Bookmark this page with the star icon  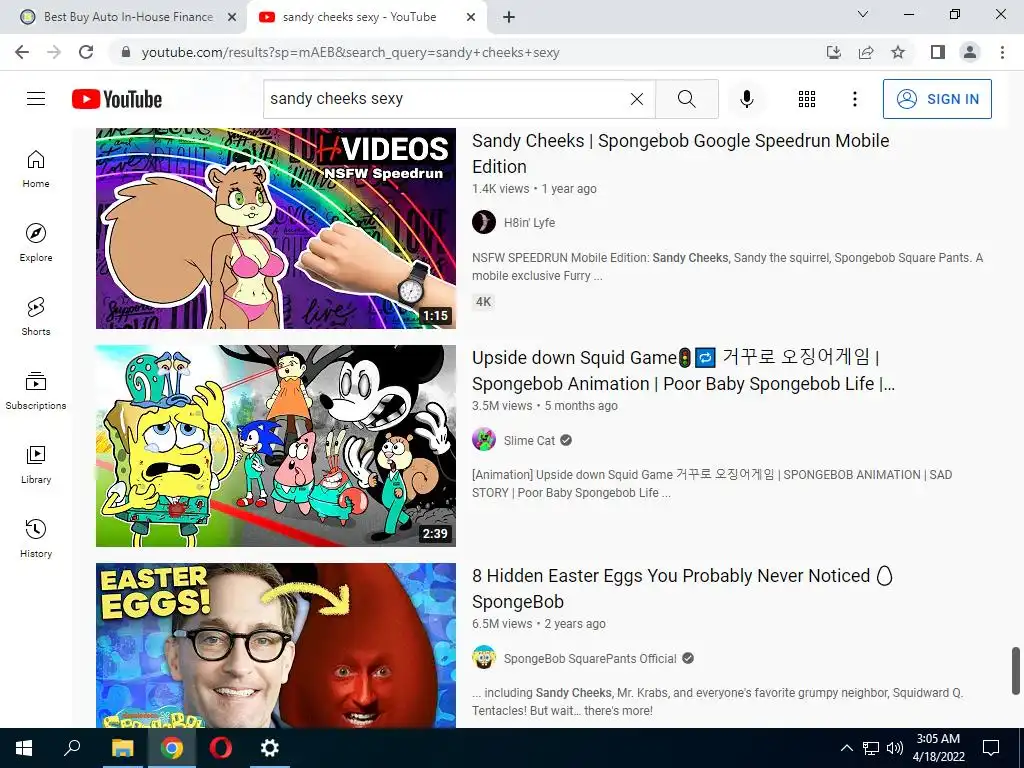click(x=898, y=52)
